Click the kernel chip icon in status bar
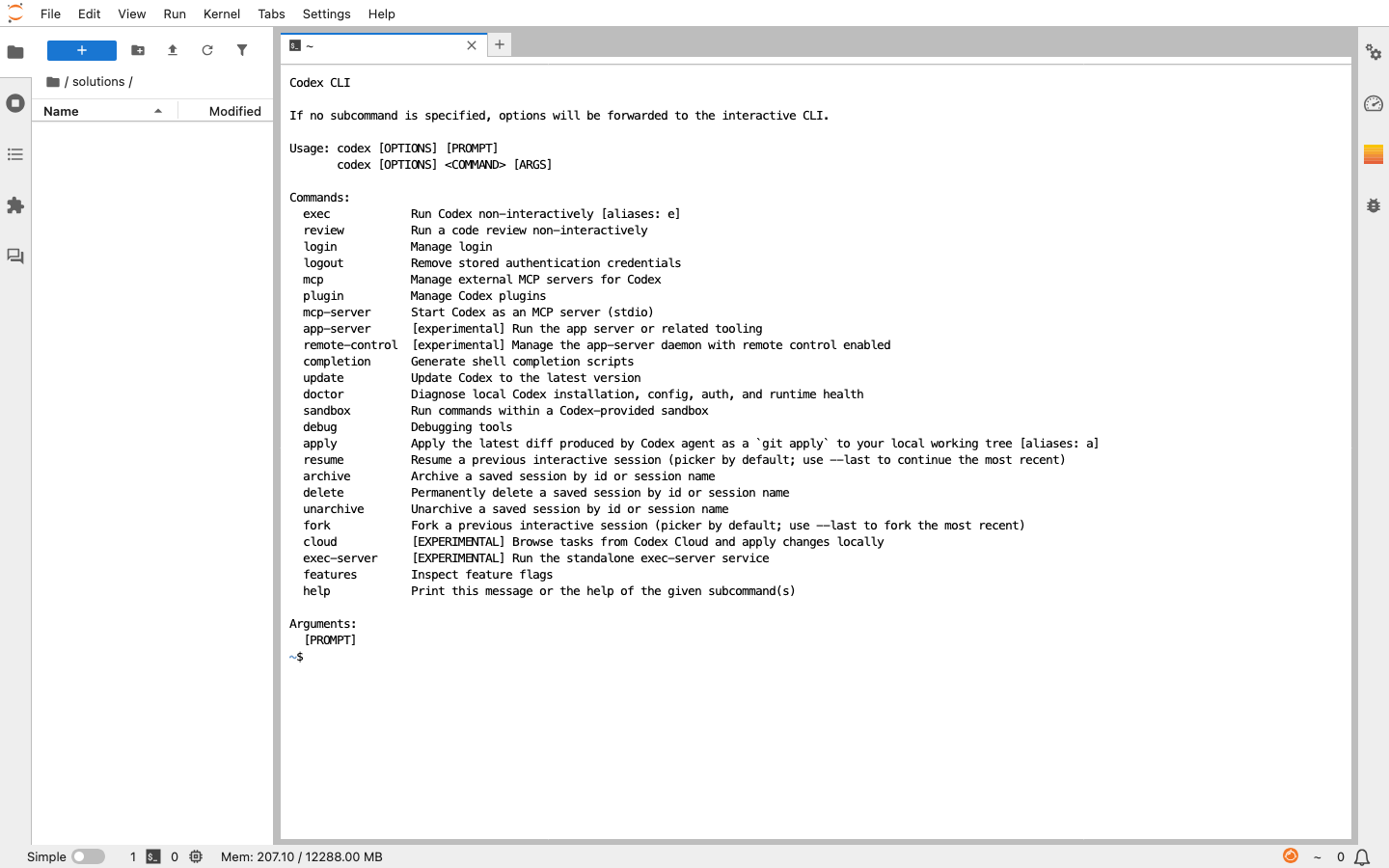Screen dimensions: 1389x868 click(196, 856)
